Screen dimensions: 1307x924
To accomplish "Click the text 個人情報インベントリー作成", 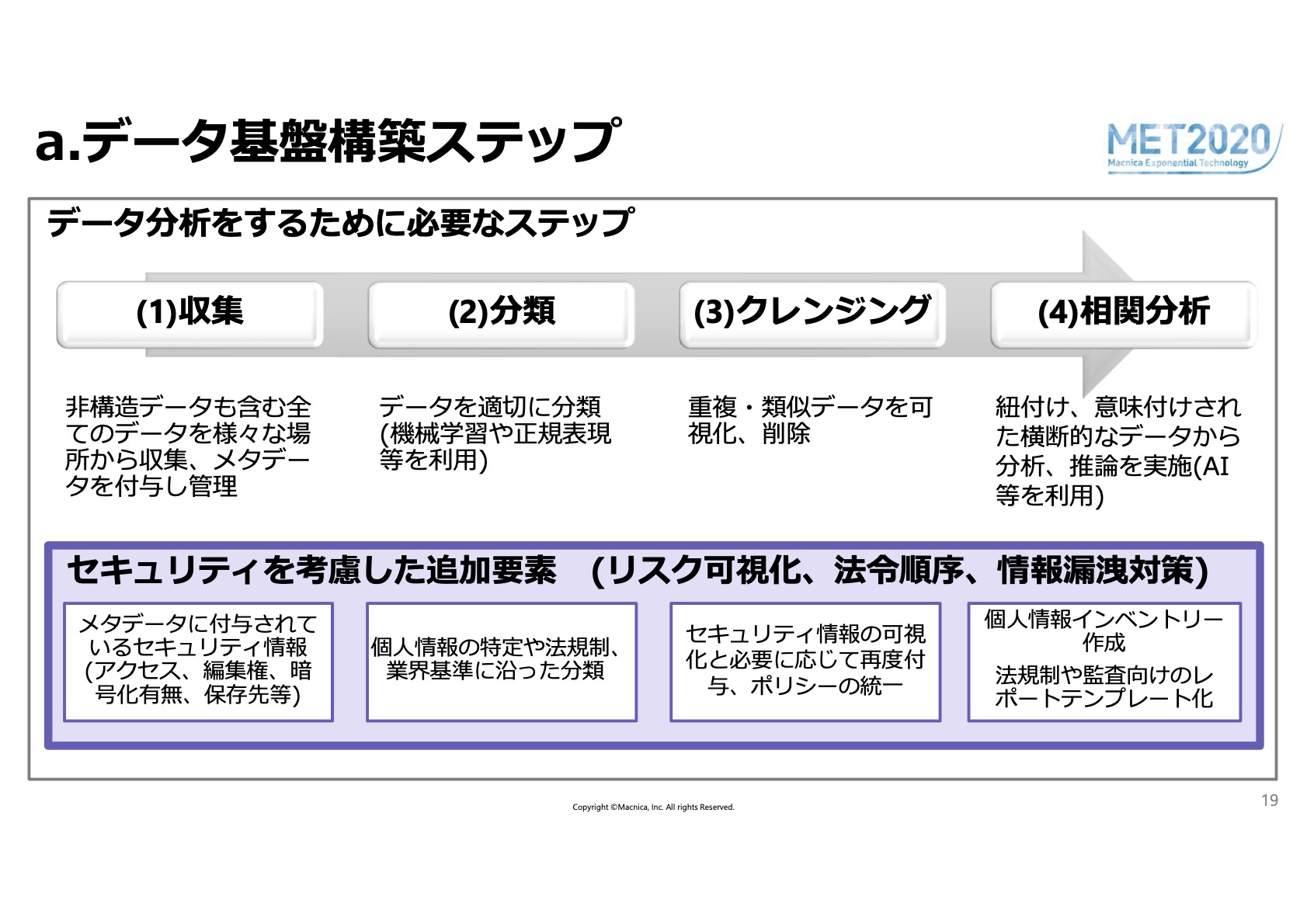I will [1104, 630].
